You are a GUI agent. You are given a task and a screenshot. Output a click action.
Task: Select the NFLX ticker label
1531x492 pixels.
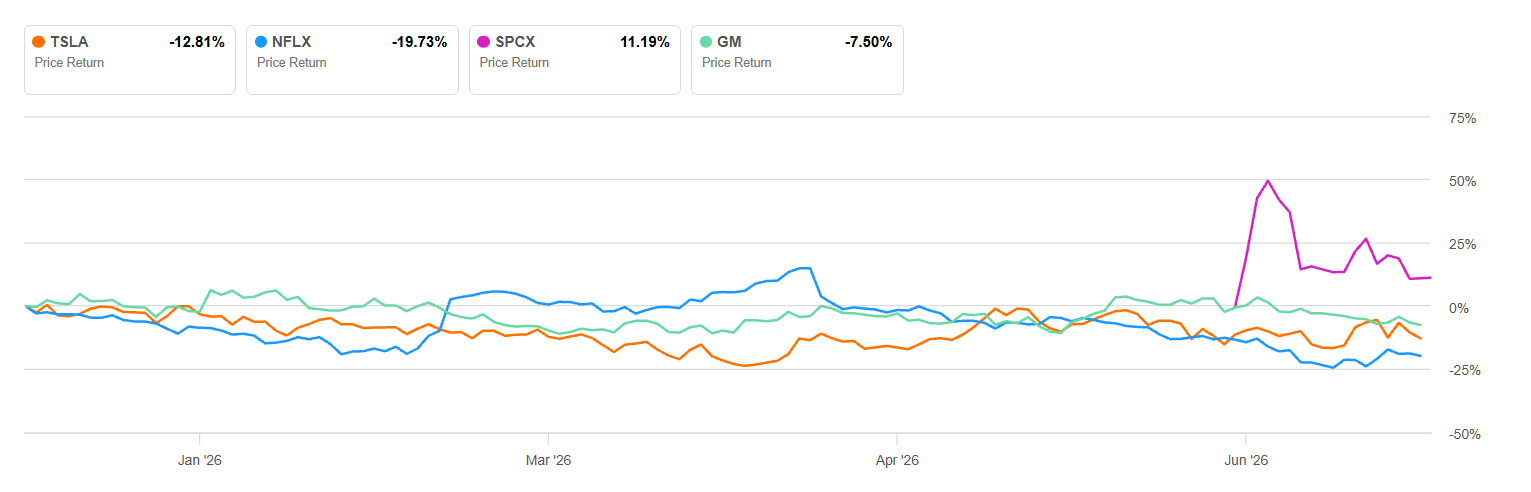point(292,42)
